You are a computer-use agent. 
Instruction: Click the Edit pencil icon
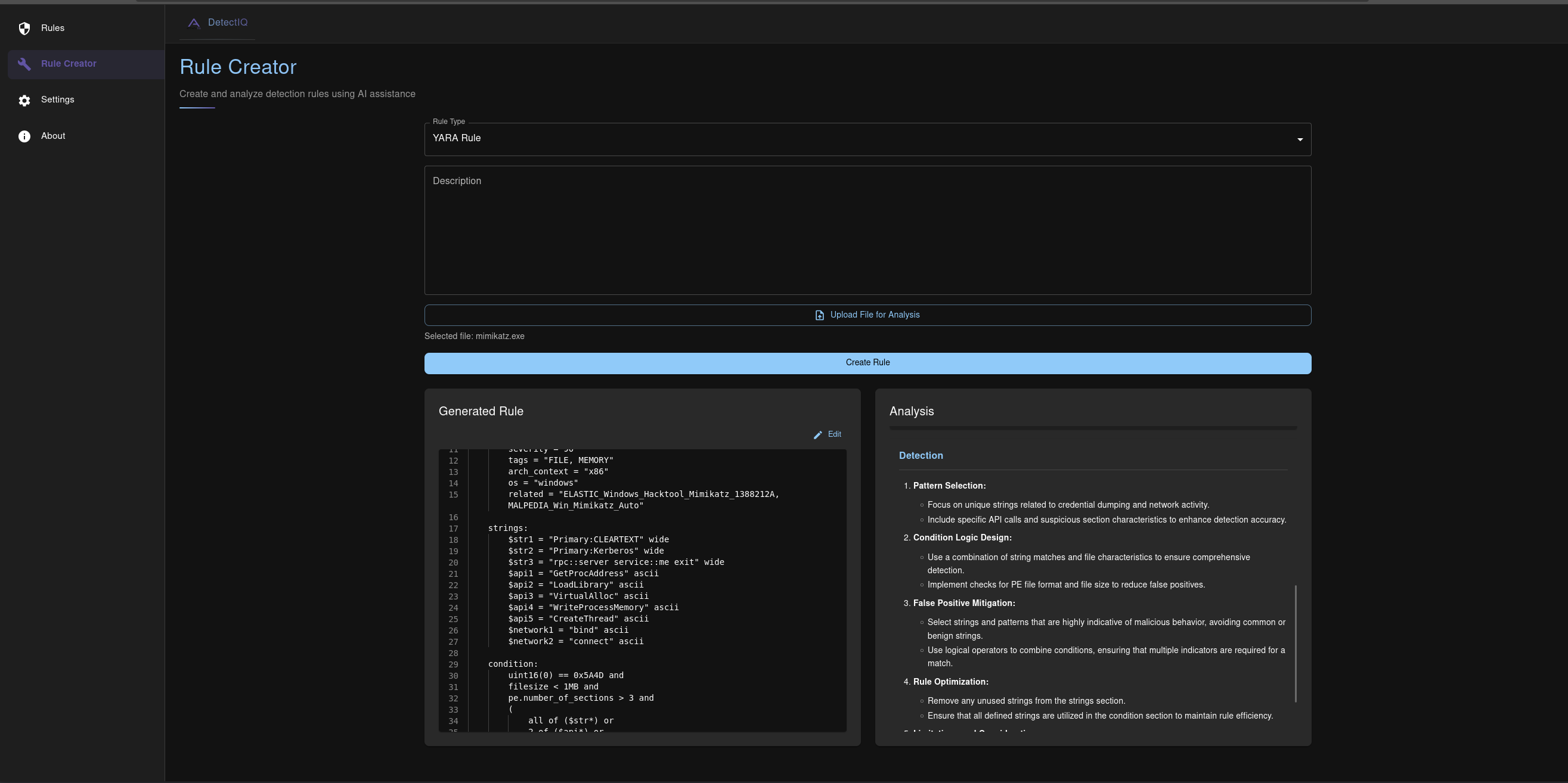[x=817, y=435]
